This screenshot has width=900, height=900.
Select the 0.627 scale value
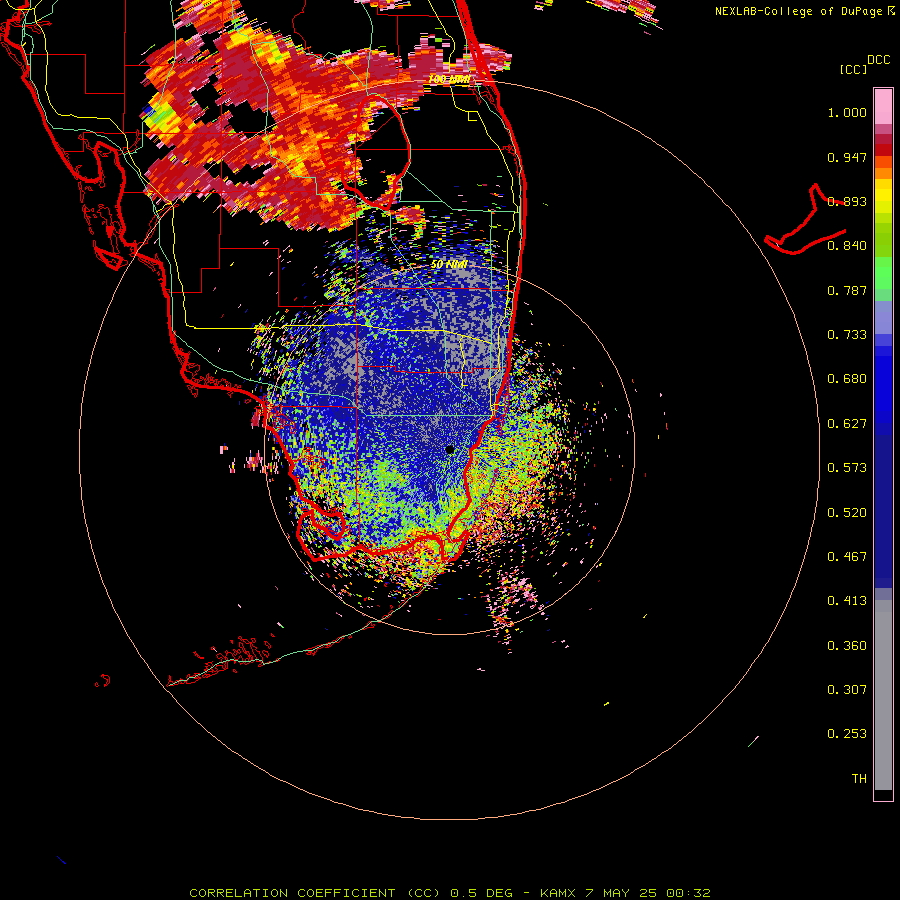[847, 424]
